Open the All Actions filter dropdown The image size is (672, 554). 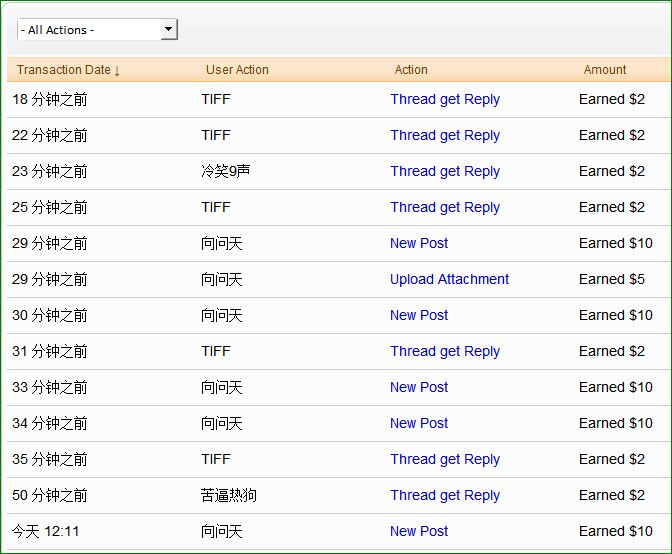(x=97, y=30)
